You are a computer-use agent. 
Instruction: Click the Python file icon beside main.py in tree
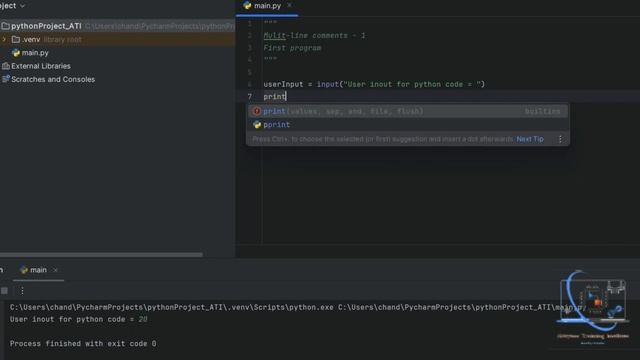click(x=16, y=53)
